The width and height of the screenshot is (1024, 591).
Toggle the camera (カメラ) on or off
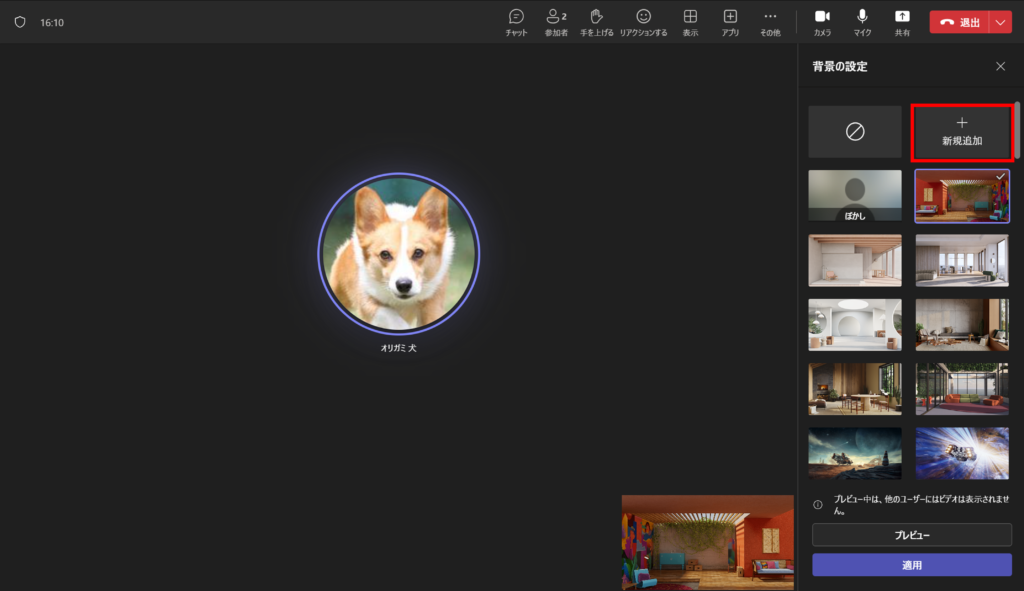[822, 22]
